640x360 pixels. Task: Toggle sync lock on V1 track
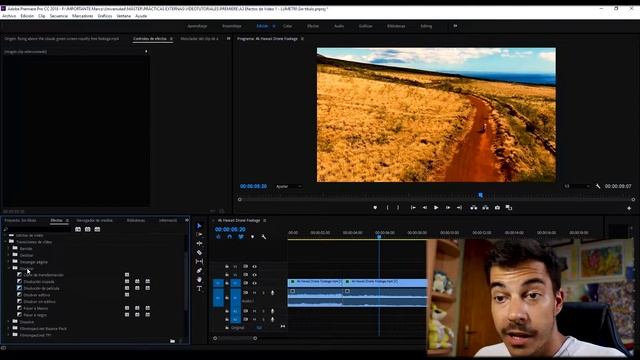tap(245, 283)
